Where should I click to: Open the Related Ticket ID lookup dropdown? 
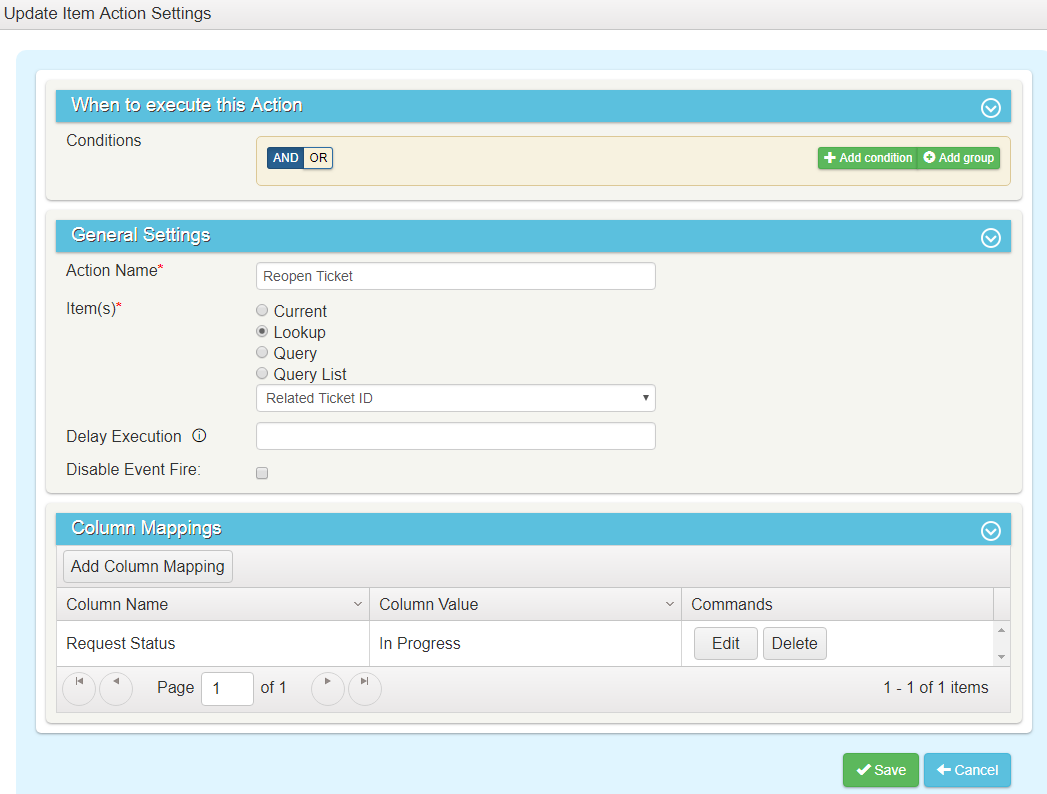point(644,397)
